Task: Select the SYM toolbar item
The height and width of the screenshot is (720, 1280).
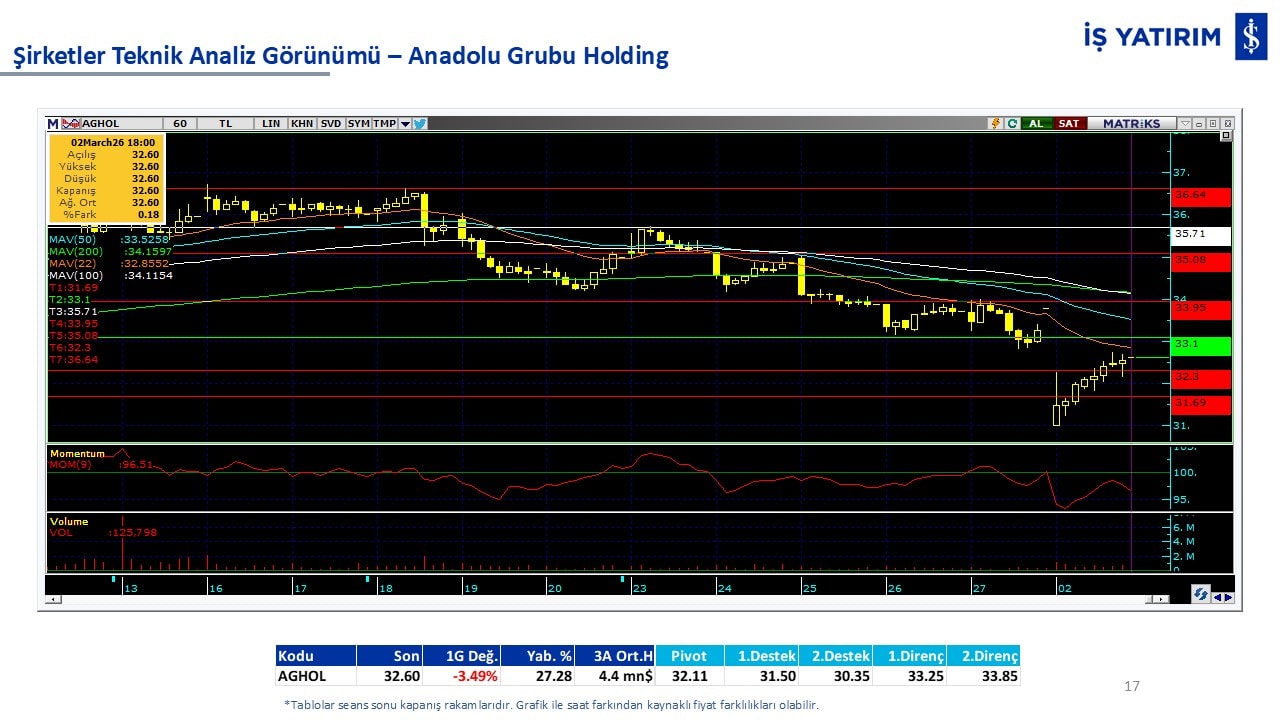Action: [359, 124]
